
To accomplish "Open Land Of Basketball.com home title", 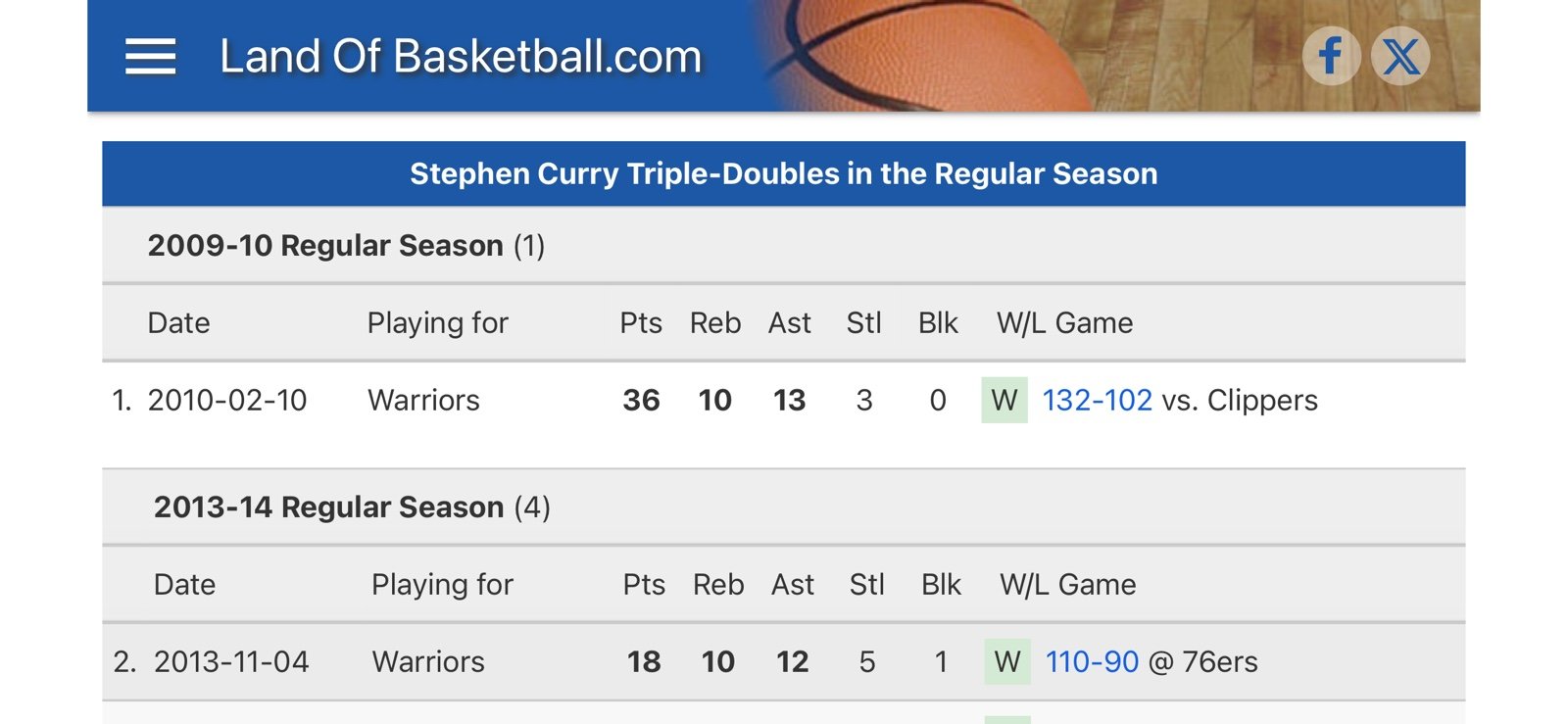I will pyautogui.click(x=461, y=57).
